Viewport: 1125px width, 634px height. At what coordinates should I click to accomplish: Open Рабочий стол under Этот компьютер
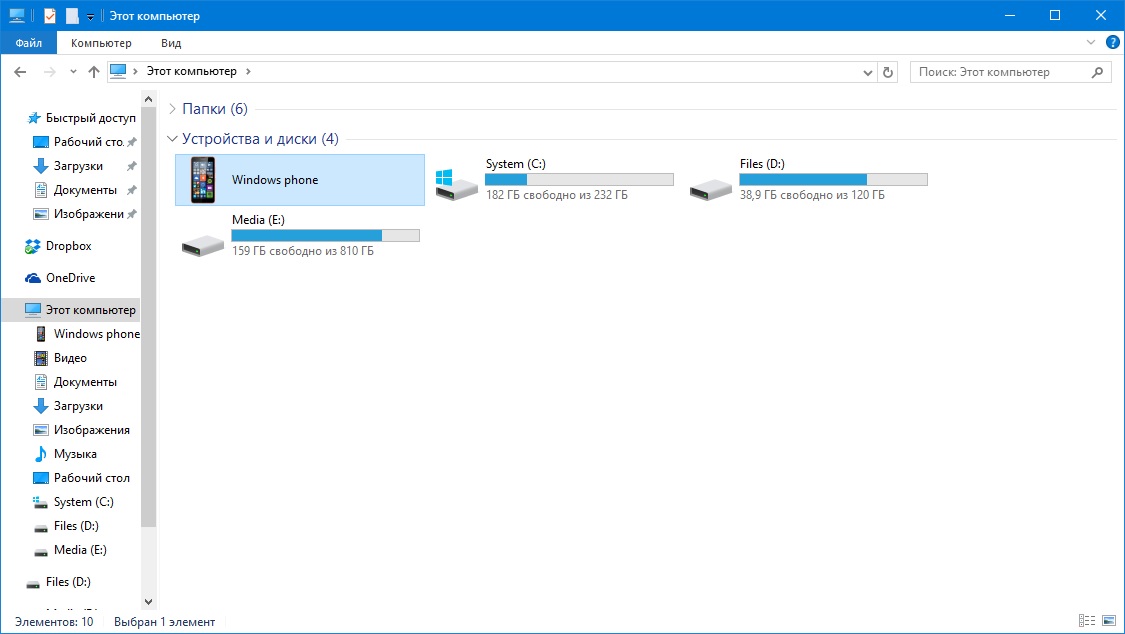91,478
